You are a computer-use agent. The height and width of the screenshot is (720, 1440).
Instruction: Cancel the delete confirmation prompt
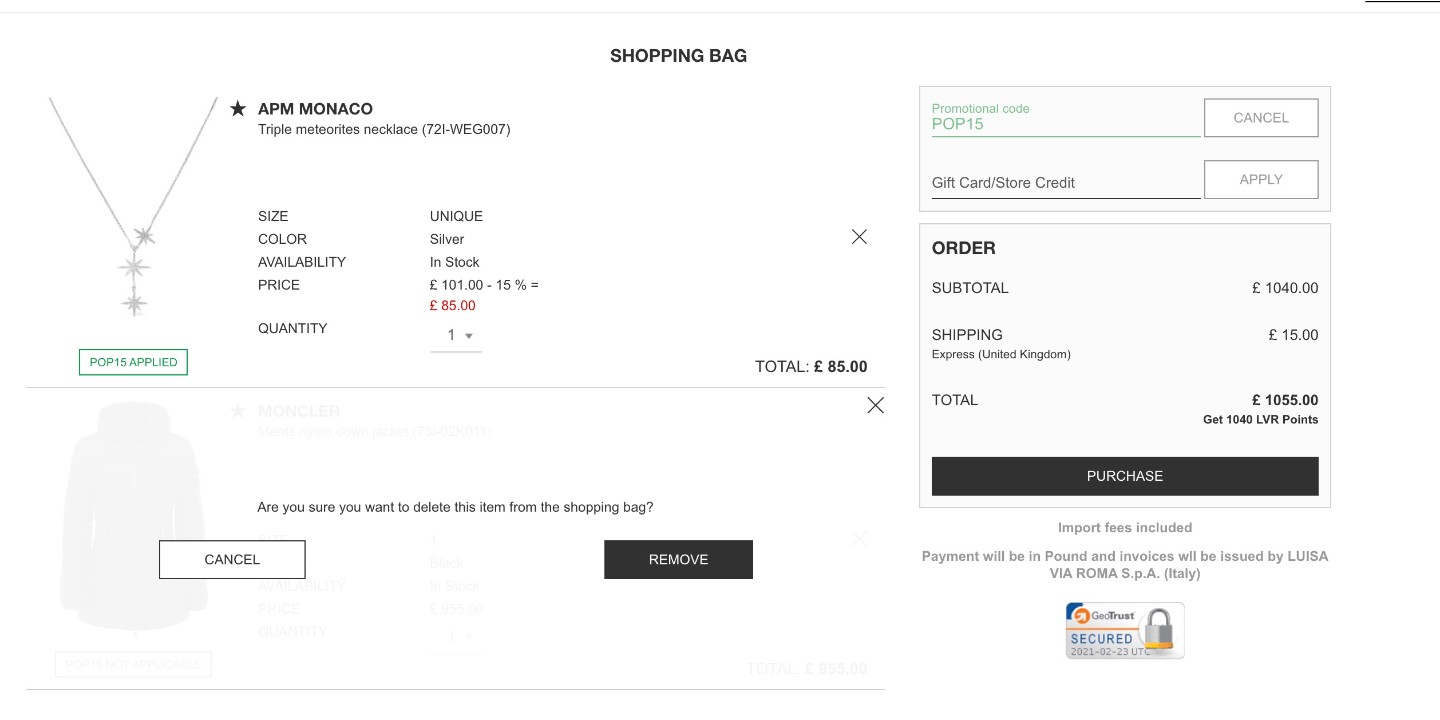[x=232, y=560]
